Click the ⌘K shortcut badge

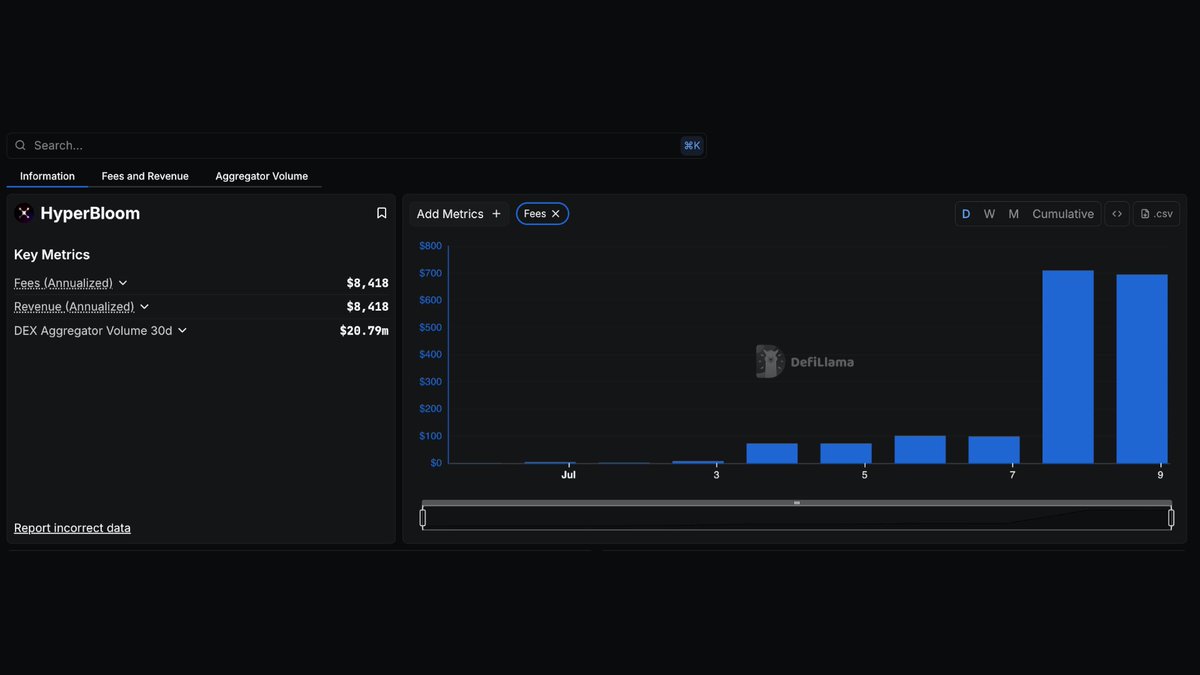692,145
